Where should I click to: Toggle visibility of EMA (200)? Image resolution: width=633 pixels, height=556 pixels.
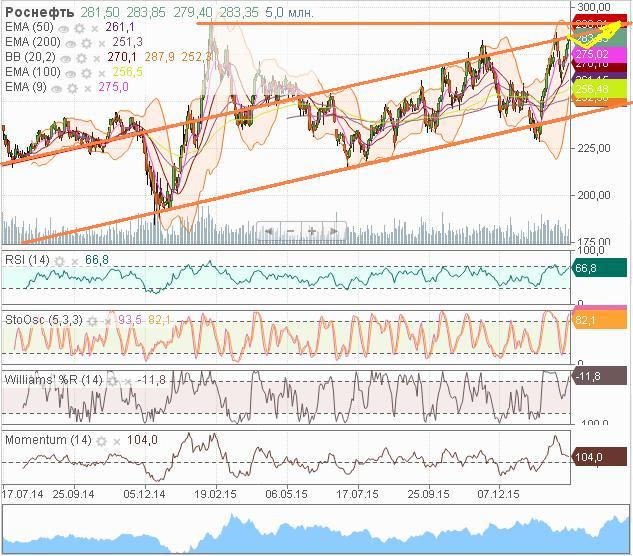[x=71, y=44]
